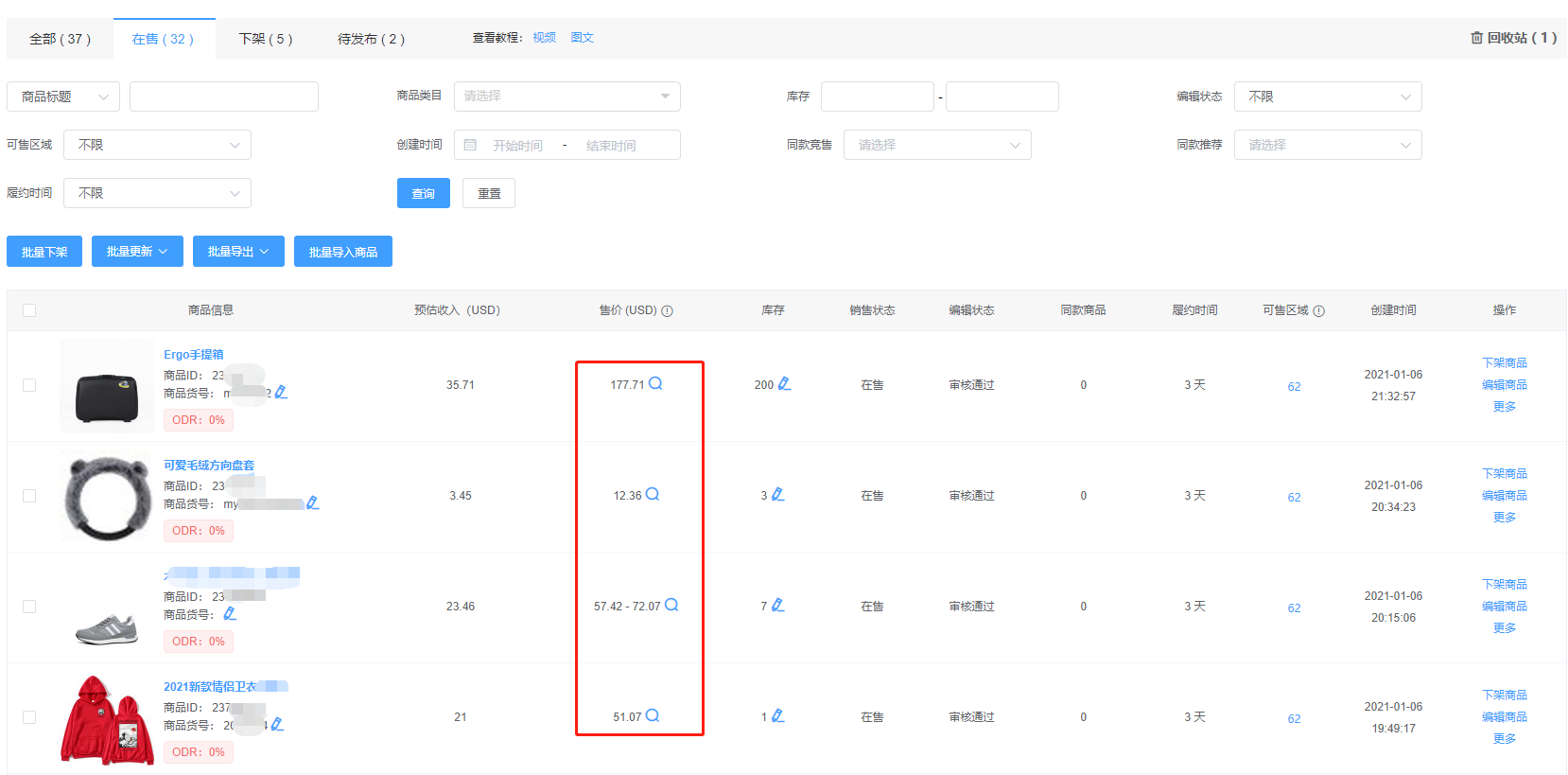
Task: Click 批量下架 button
Action: (44, 252)
